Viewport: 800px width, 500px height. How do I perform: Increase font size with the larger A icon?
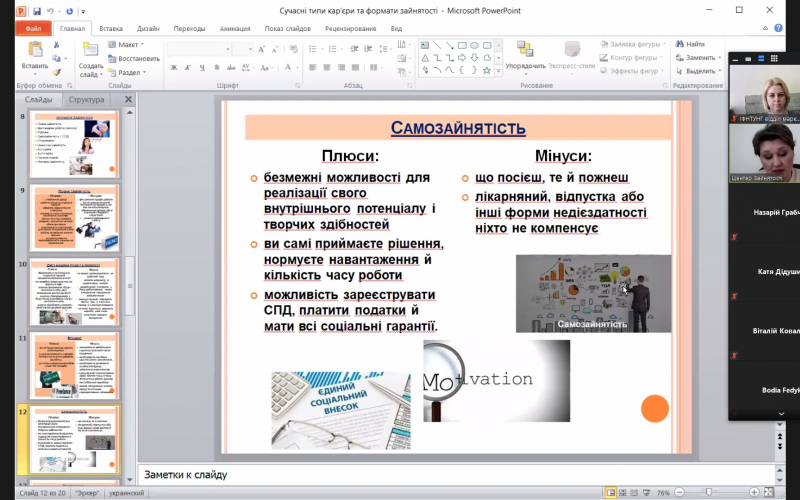click(262, 49)
